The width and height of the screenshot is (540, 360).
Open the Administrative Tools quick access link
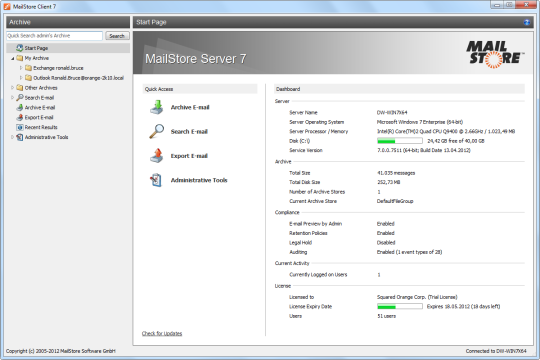tap(199, 180)
